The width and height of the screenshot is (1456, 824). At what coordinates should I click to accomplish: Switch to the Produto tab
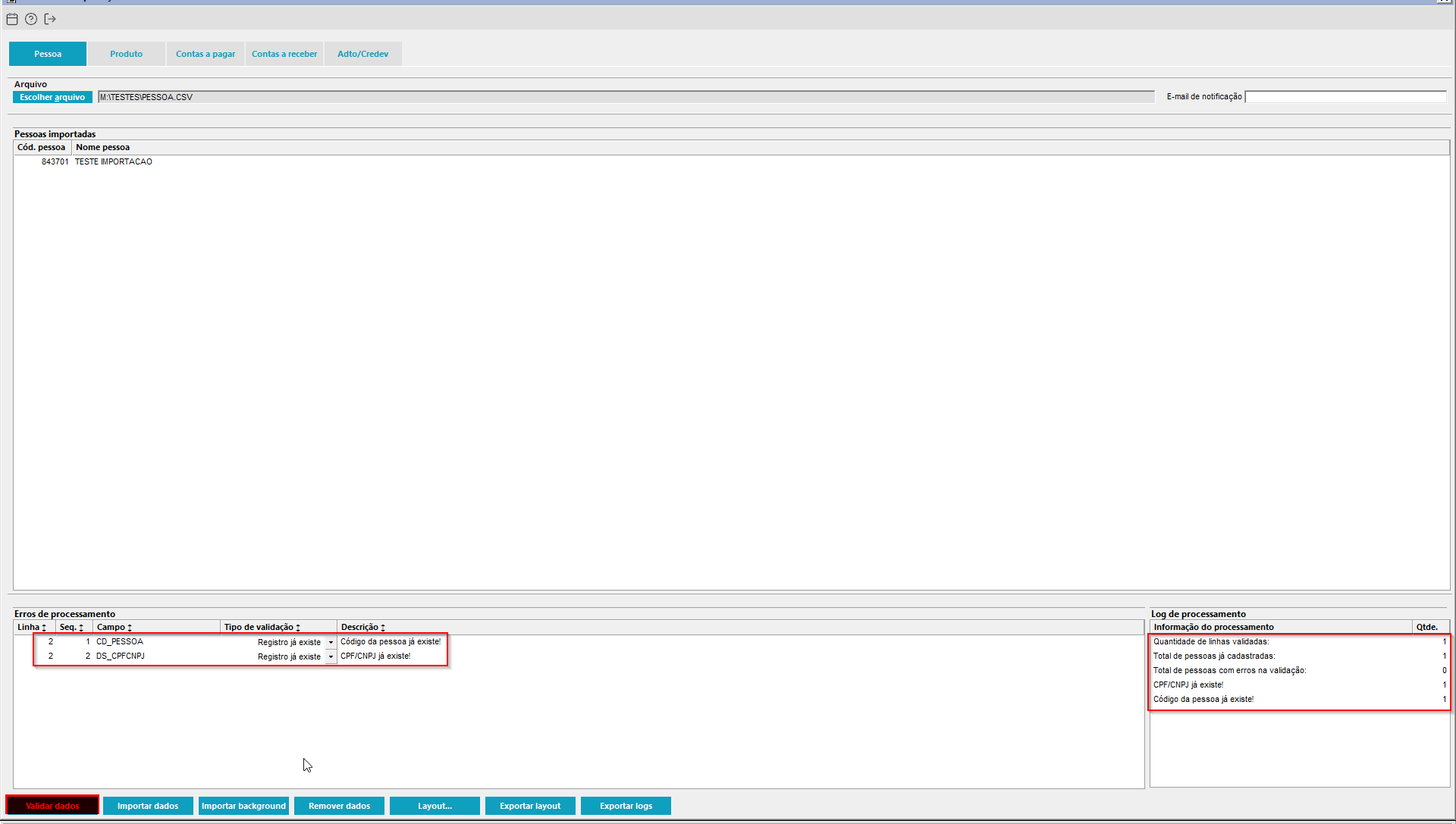[126, 54]
